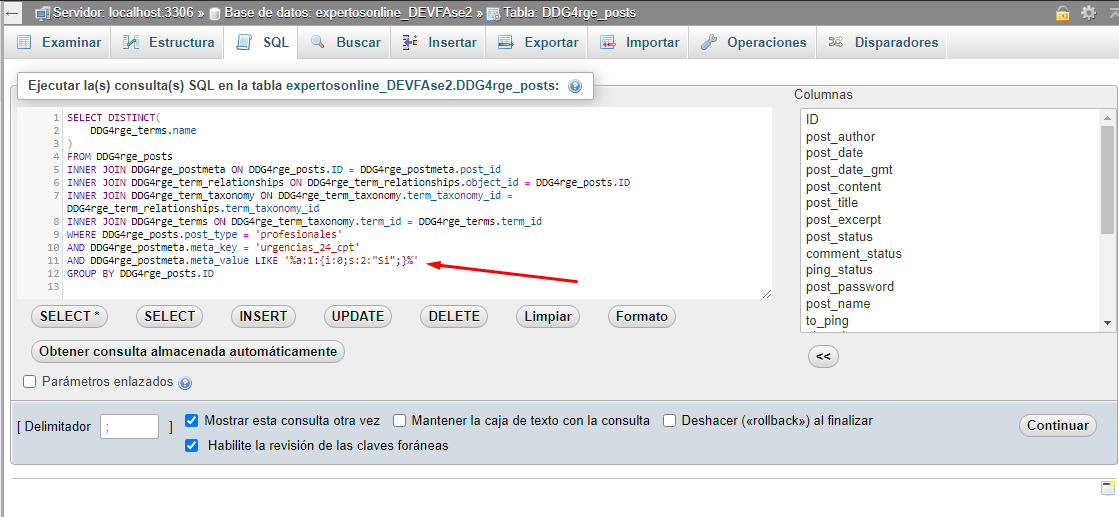The height and width of the screenshot is (517, 1119).
Task: Click the SQL editor resize handle
Action: coord(766,293)
